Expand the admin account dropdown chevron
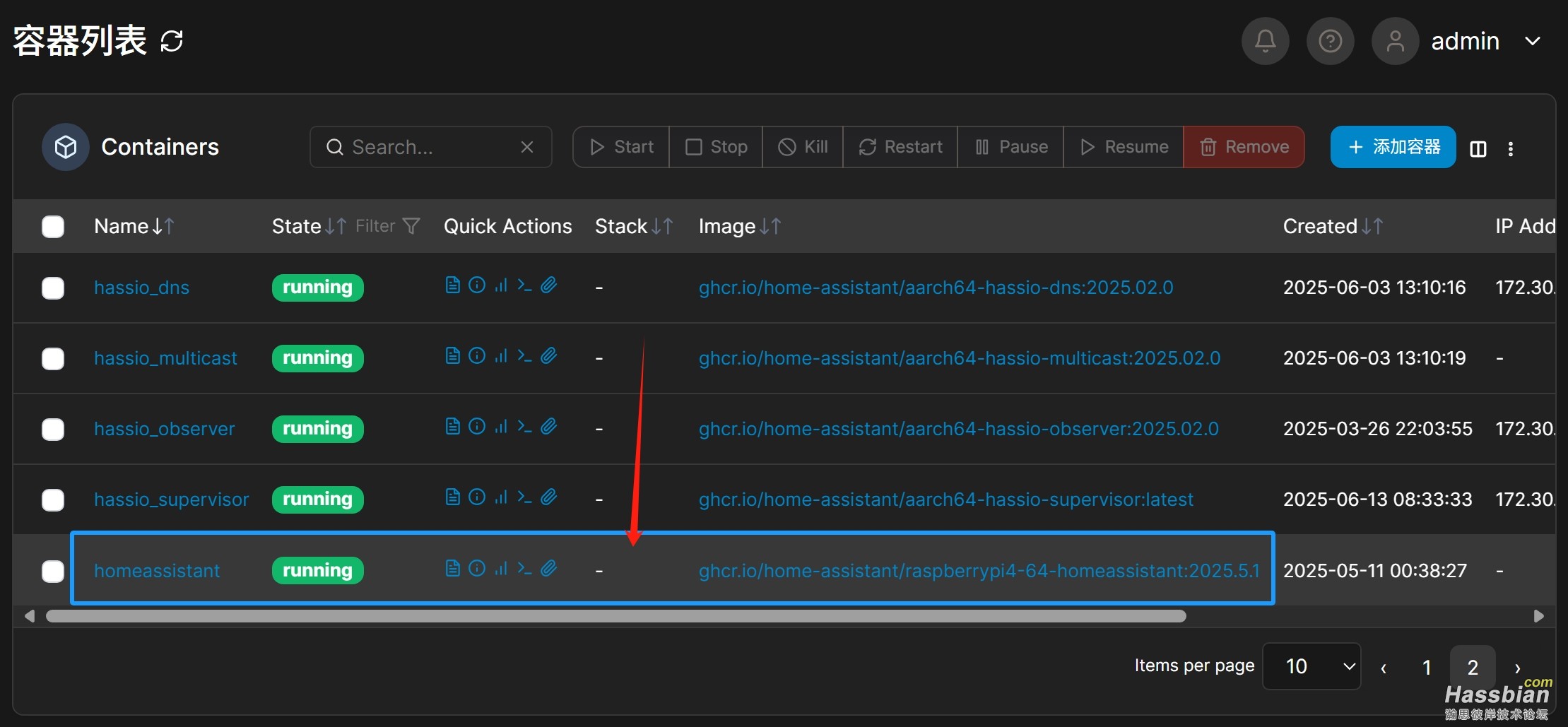1568x727 pixels. tap(1532, 41)
